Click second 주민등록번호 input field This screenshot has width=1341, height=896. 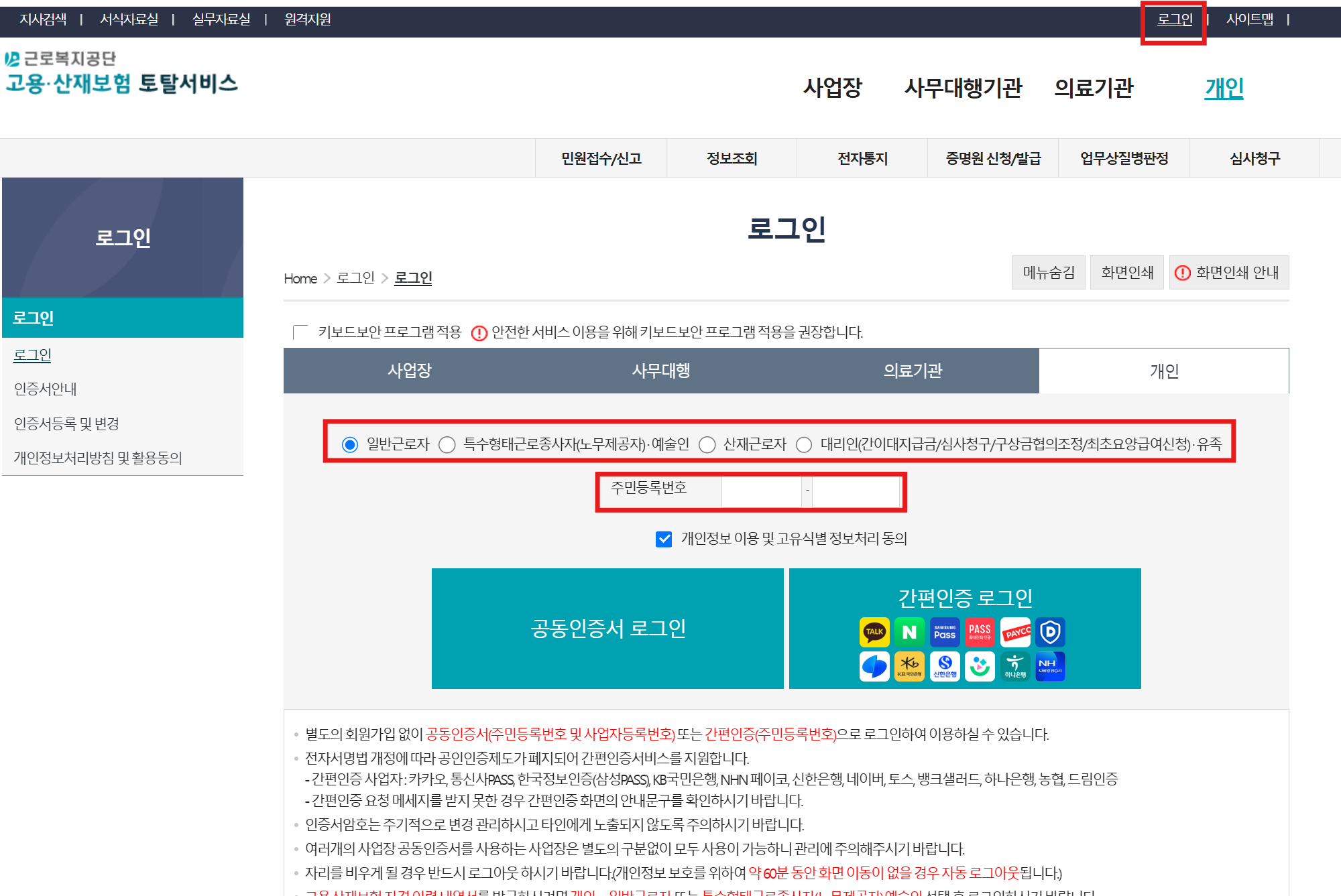point(856,491)
